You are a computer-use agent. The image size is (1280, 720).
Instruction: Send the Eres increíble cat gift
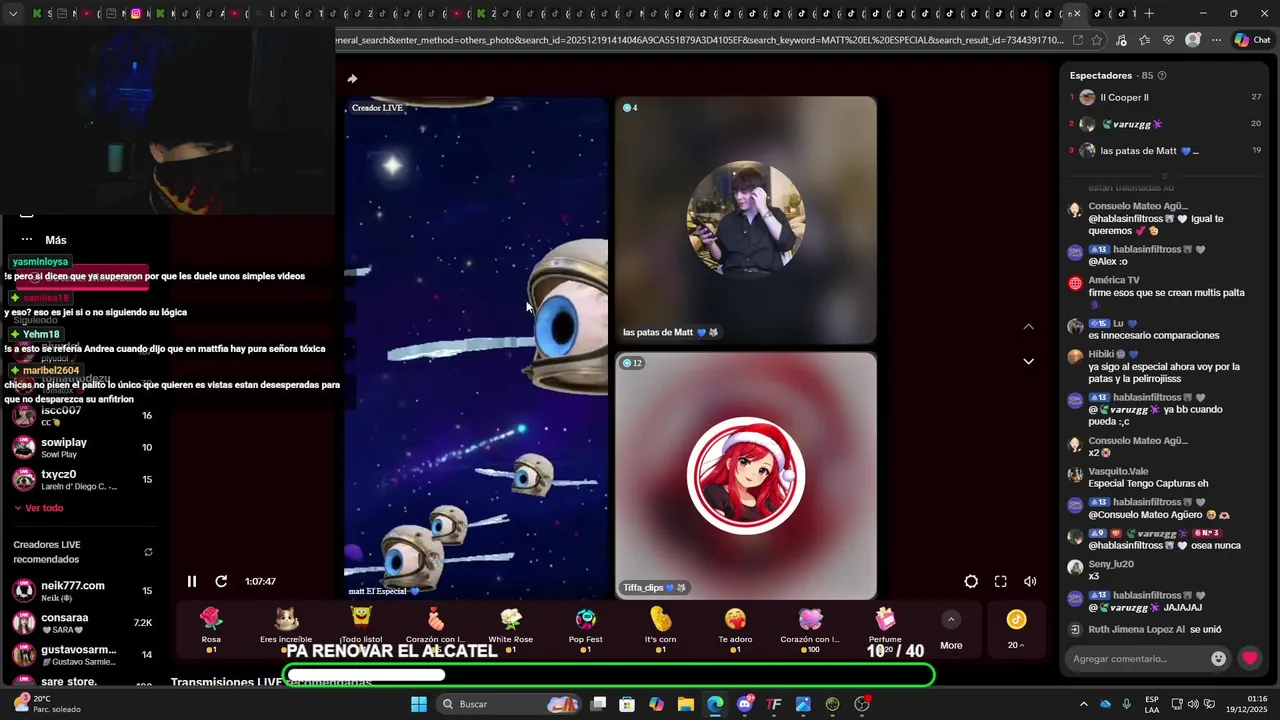pos(286,629)
